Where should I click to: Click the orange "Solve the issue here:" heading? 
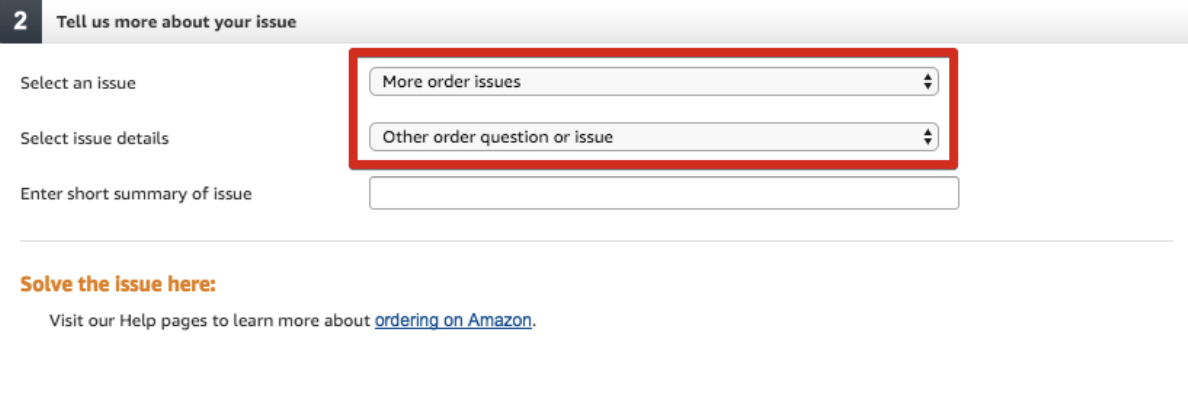tap(118, 285)
